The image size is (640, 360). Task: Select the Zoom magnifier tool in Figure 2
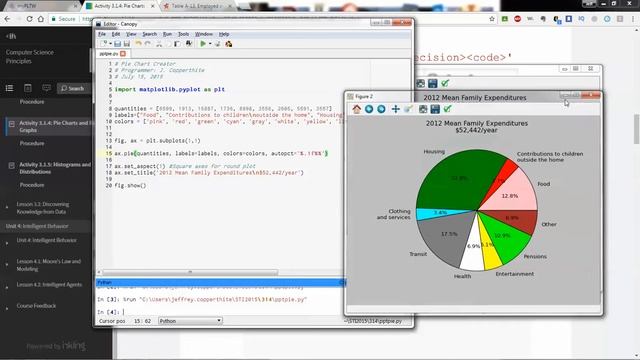coord(409,109)
